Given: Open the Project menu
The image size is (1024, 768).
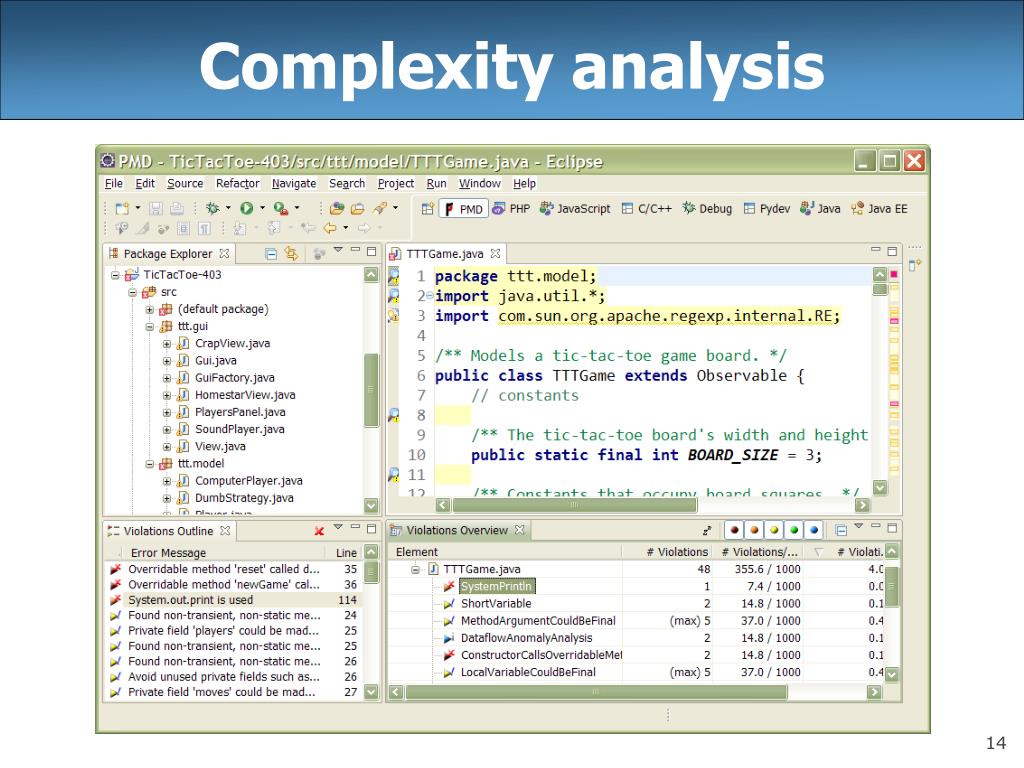Looking at the screenshot, I should click(x=396, y=184).
